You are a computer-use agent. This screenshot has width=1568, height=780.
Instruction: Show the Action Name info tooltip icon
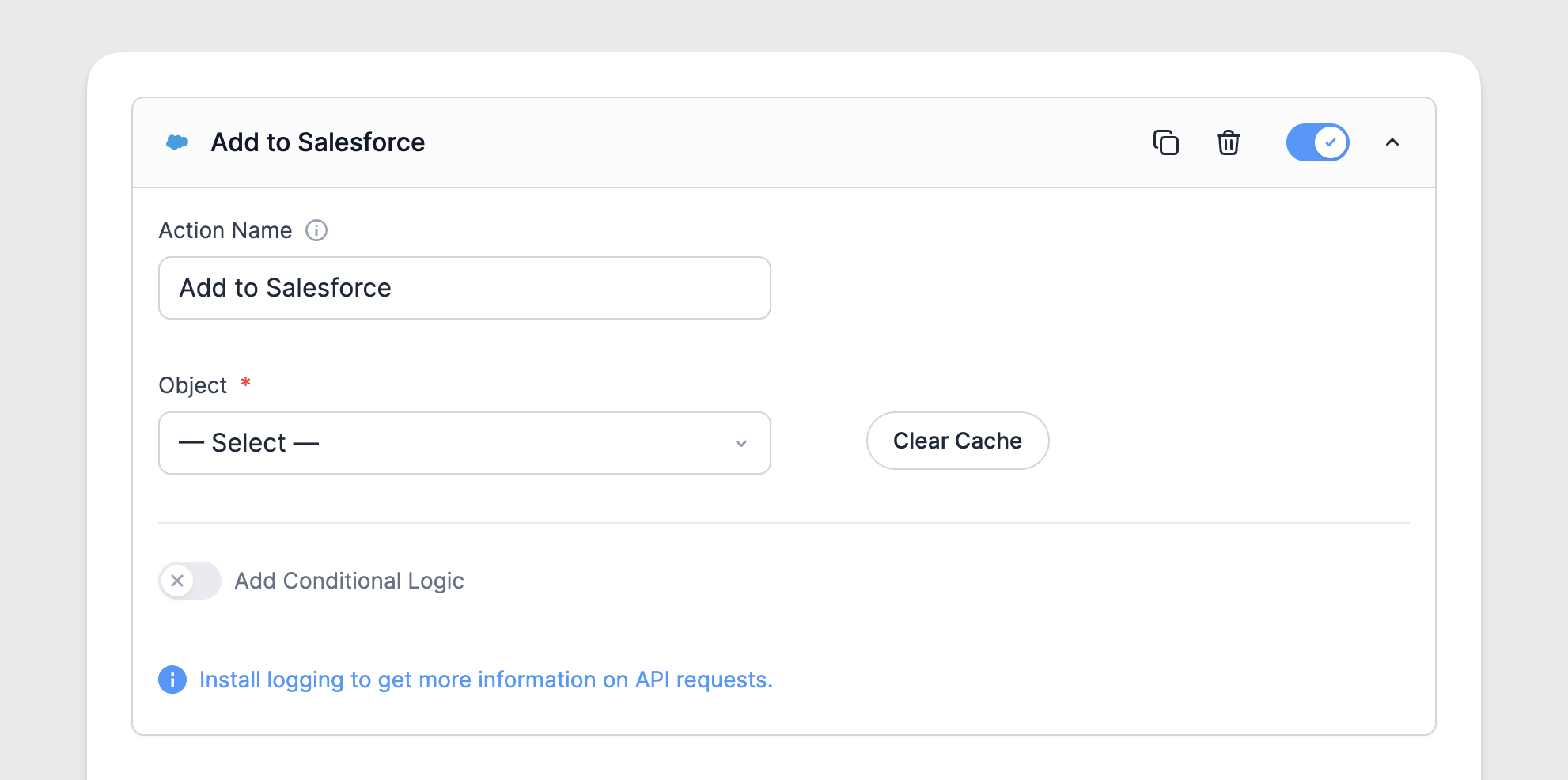click(x=316, y=230)
